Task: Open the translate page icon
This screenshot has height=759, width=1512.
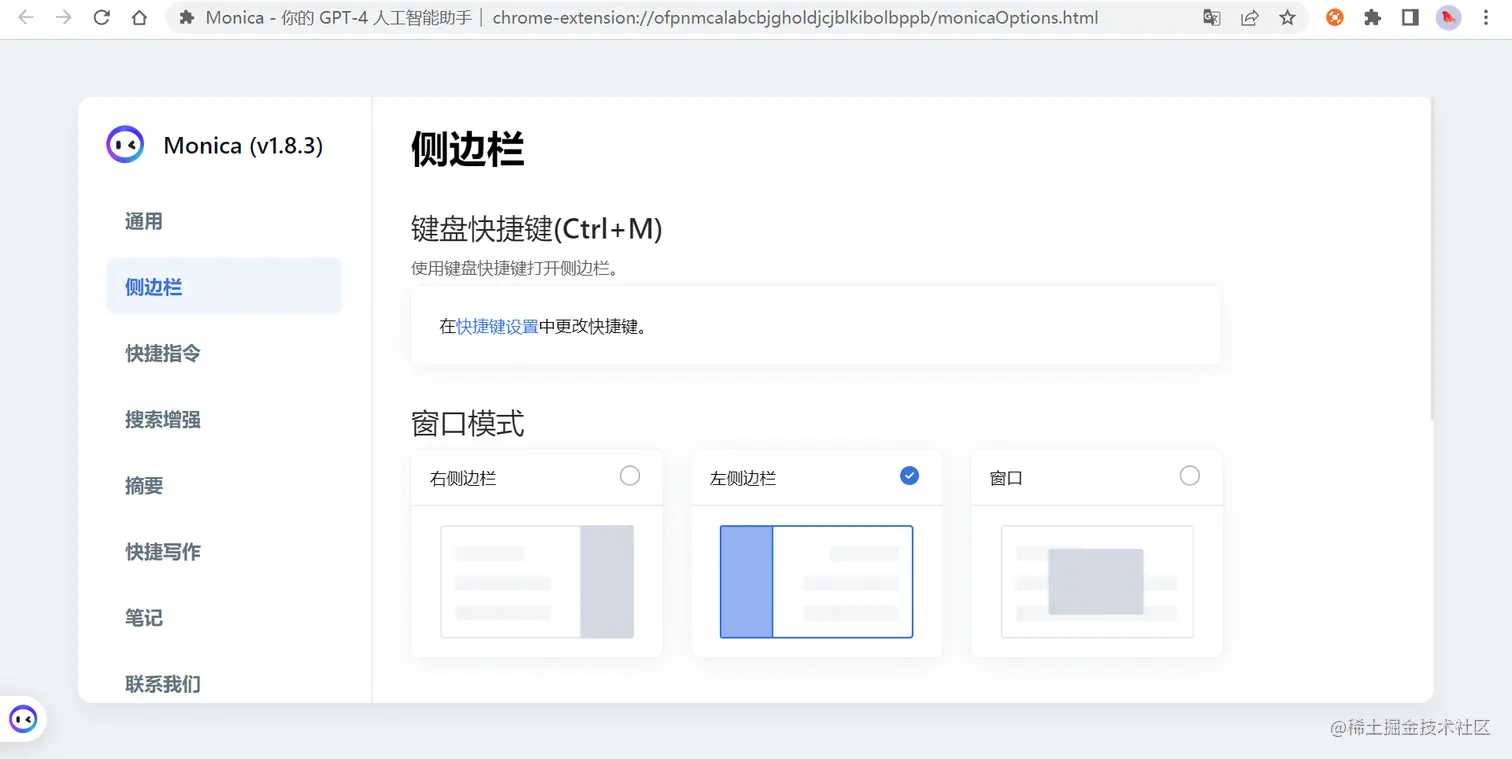Action: tap(1211, 18)
